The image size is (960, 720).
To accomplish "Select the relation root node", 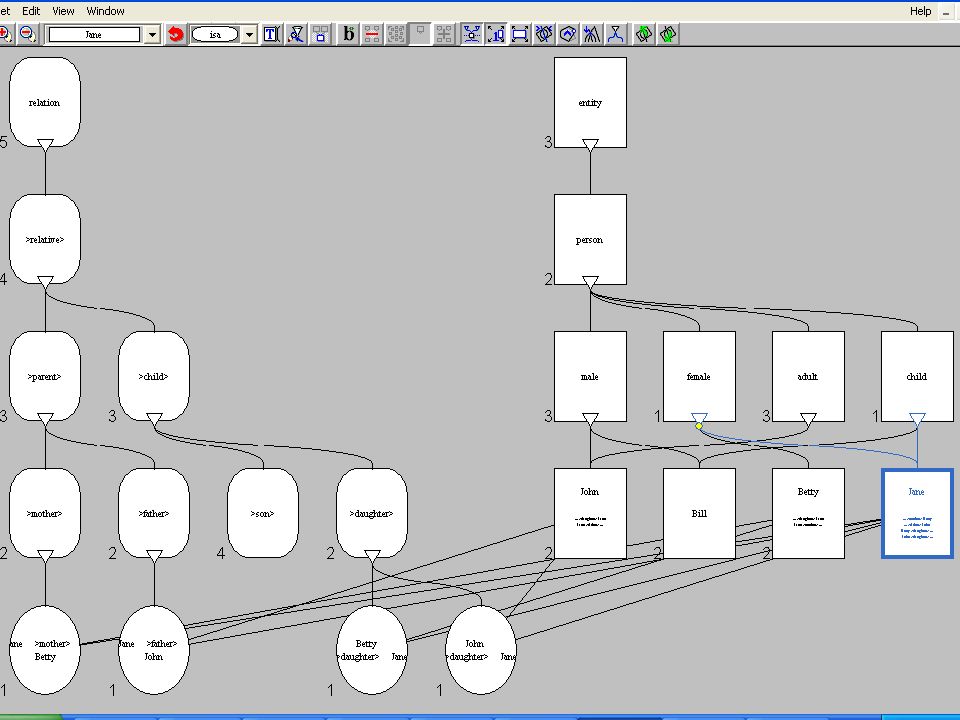I will tap(45, 102).
